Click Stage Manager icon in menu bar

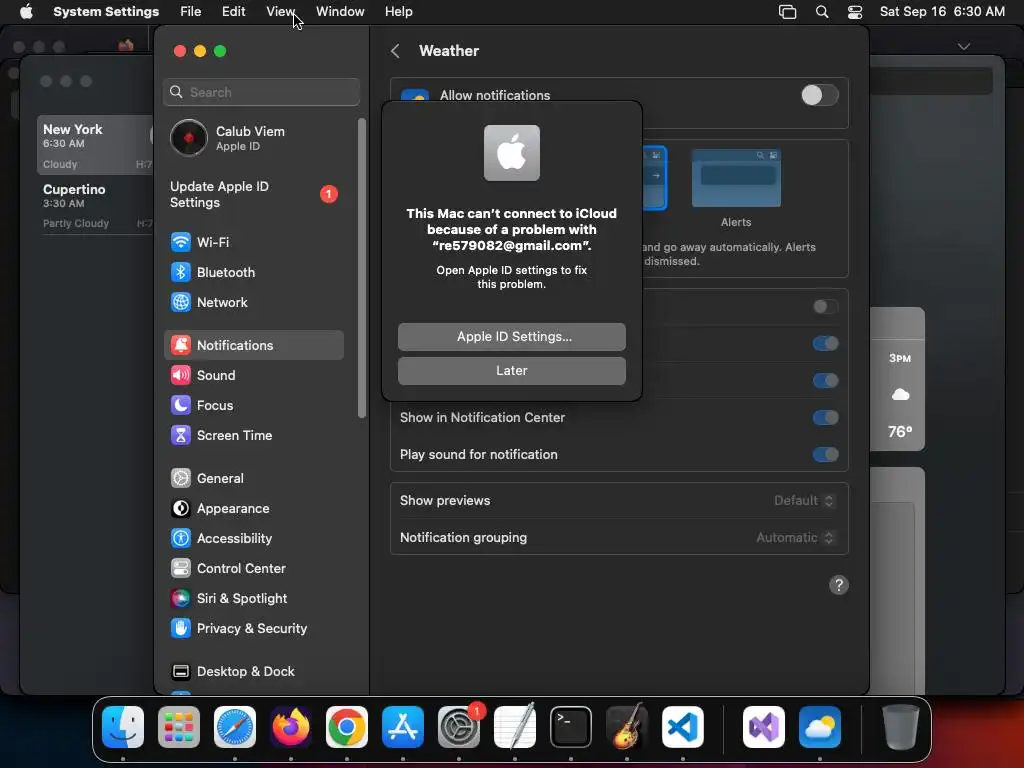788,12
